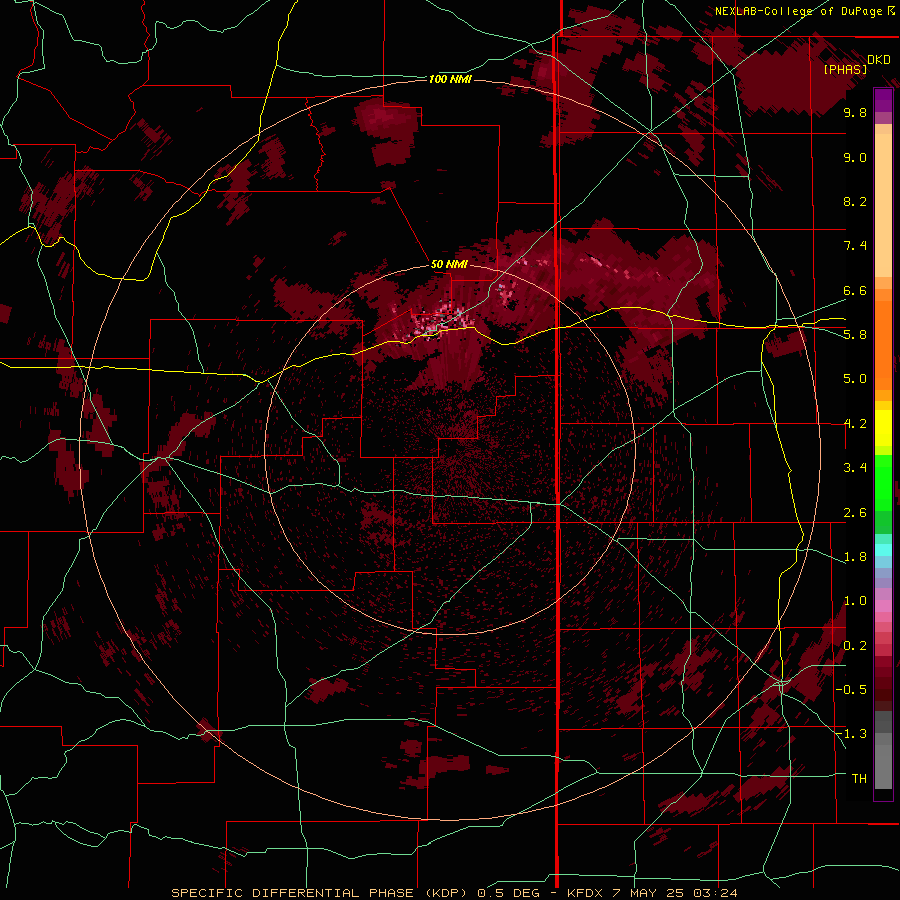Click the 5.0 value on the scale
This screenshot has width=900, height=900.
[855, 379]
